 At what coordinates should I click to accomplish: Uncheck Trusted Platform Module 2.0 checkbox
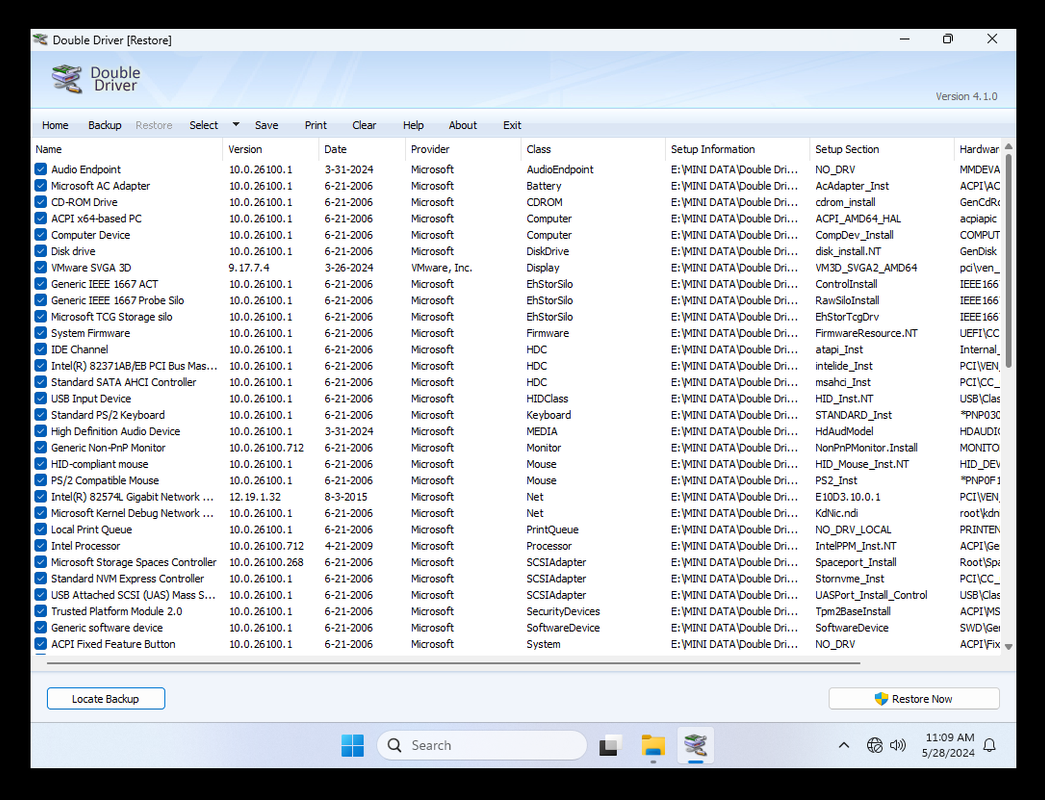(x=41, y=611)
